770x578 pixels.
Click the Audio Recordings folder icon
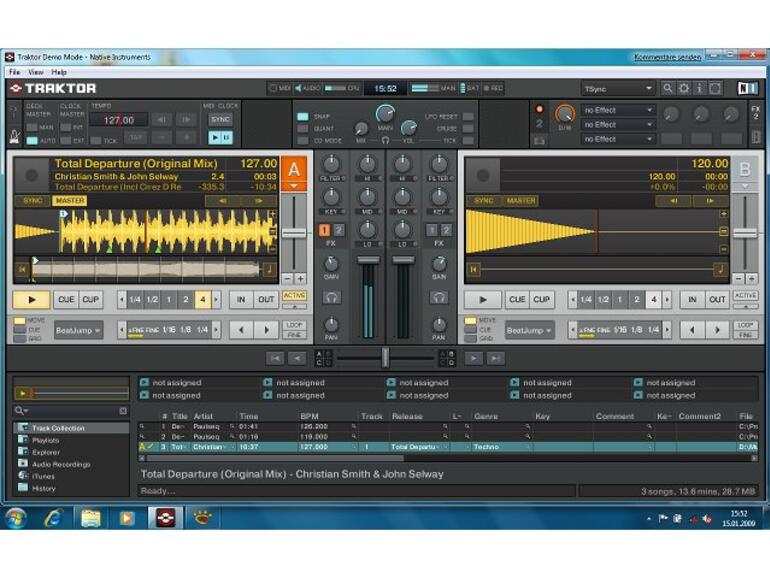click(x=22, y=464)
